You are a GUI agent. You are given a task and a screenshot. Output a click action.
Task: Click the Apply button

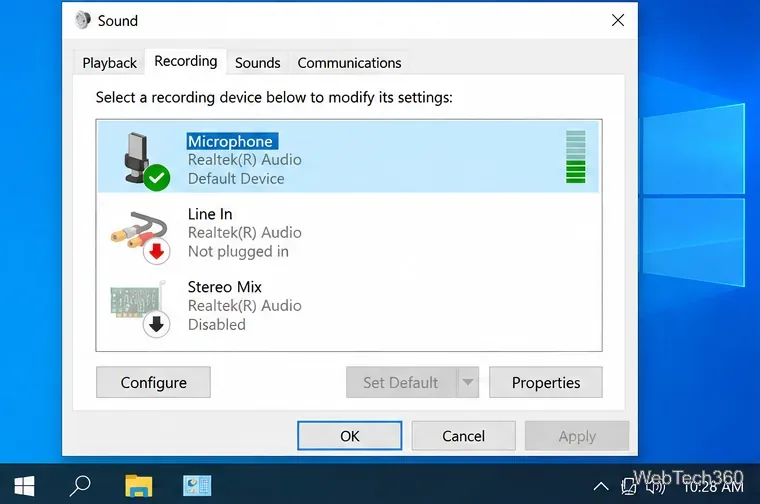tap(577, 436)
